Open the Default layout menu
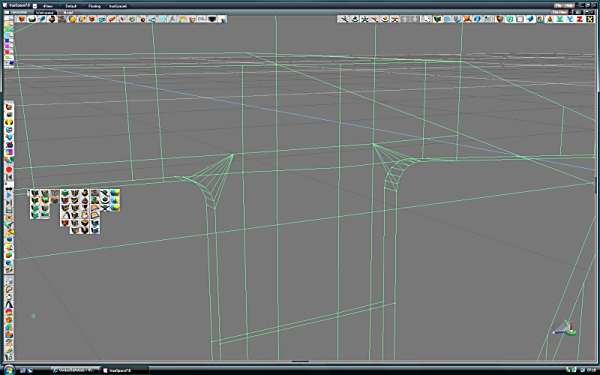The height and width of the screenshot is (375, 600). click(x=71, y=6)
